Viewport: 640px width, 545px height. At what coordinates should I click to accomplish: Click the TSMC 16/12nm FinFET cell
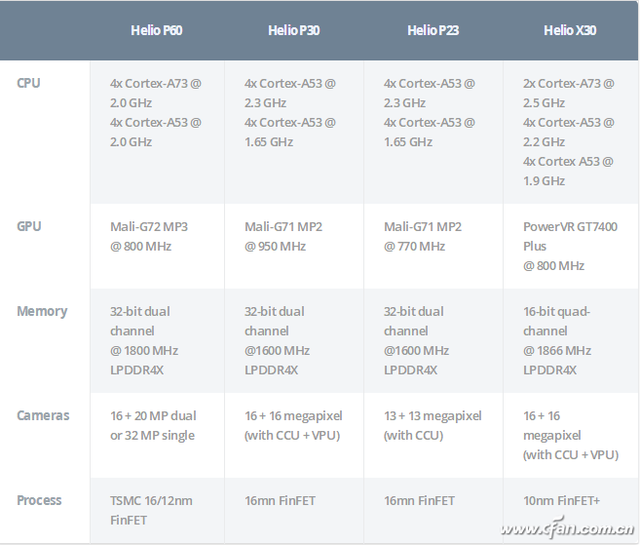[157, 510]
